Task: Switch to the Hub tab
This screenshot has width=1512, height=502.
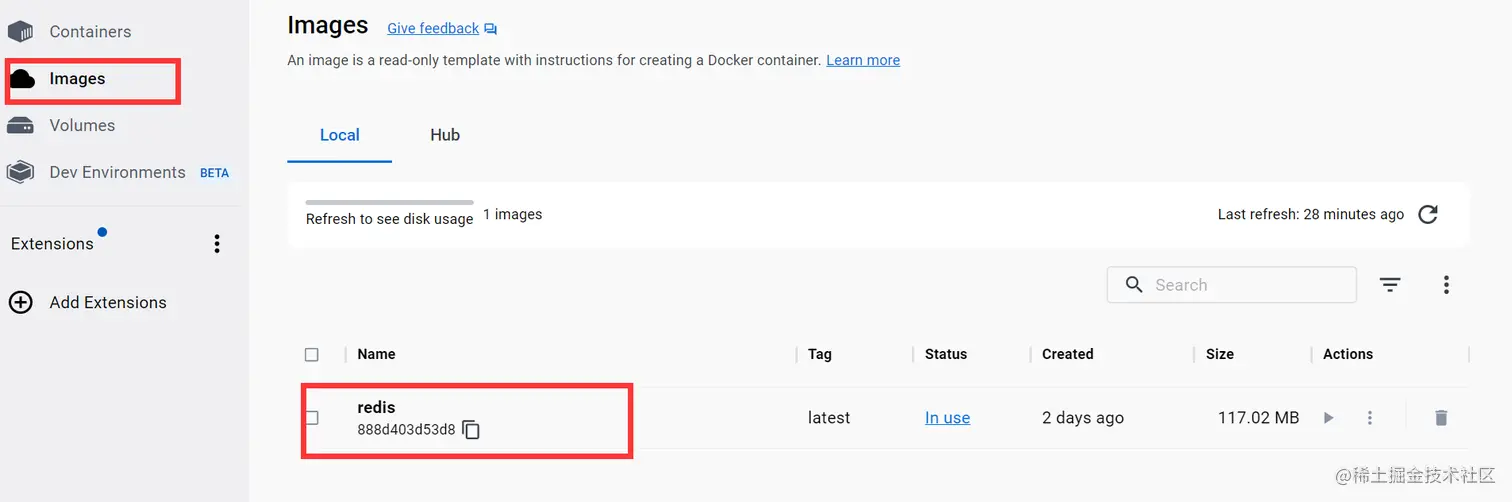Action: (445, 135)
